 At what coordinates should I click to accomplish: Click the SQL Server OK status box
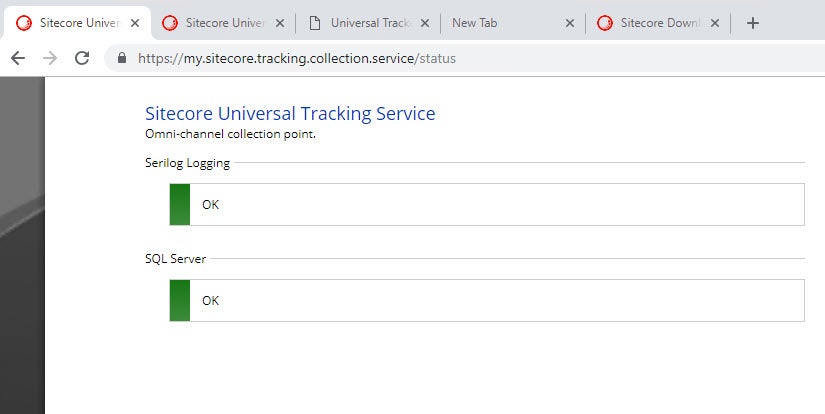click(500, 300)
